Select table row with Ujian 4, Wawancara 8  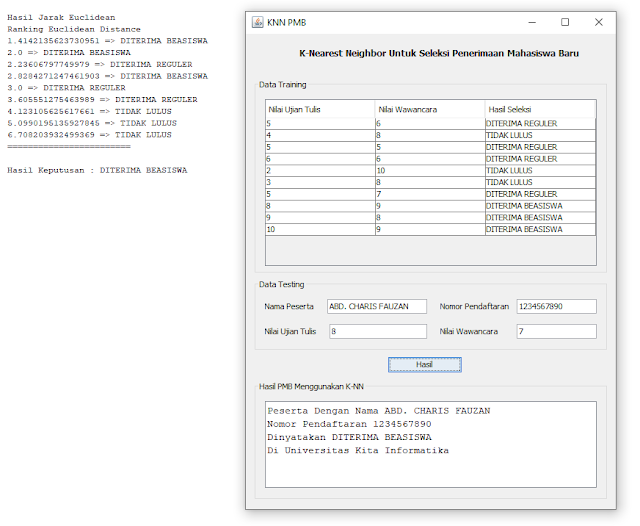point(431,135)
